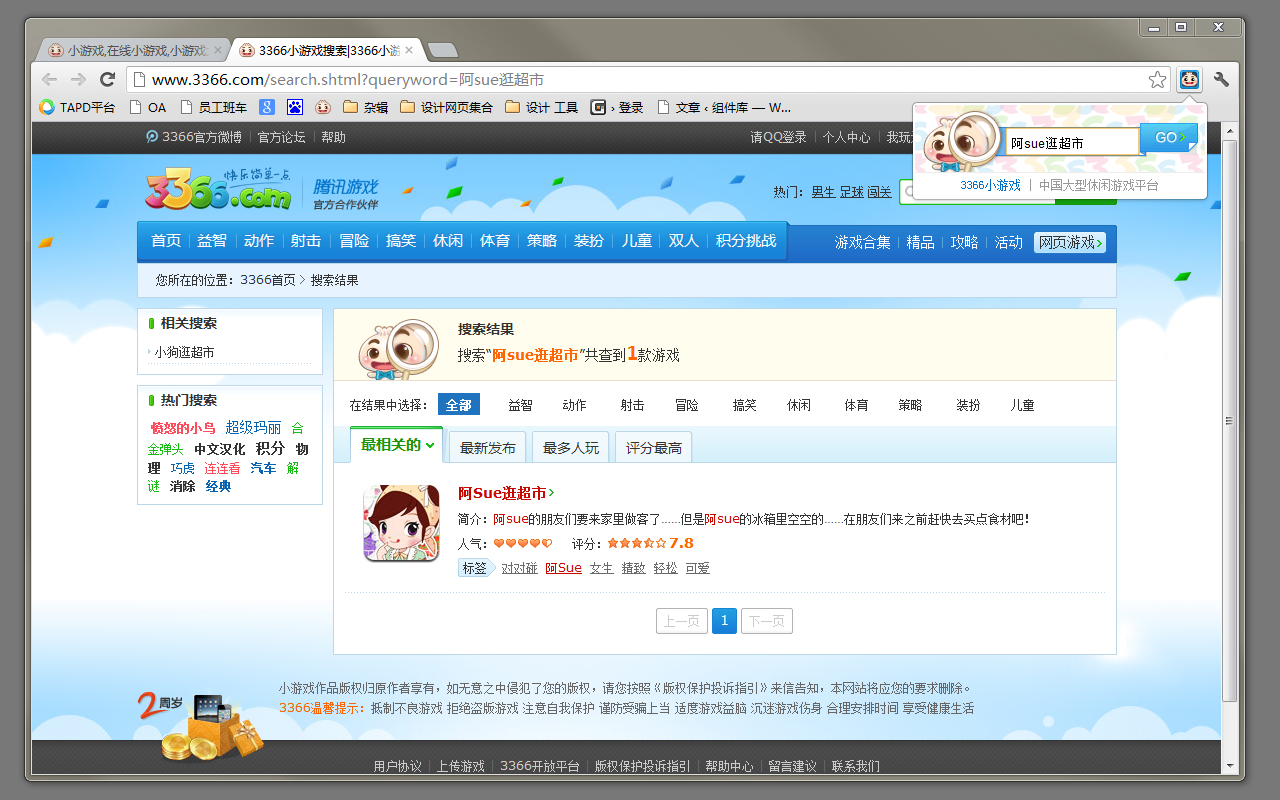Bookmark this page with the star icon
The height and width of the screenshot is (800, 1280).
pyautogui.click(x=1157, y=80)
